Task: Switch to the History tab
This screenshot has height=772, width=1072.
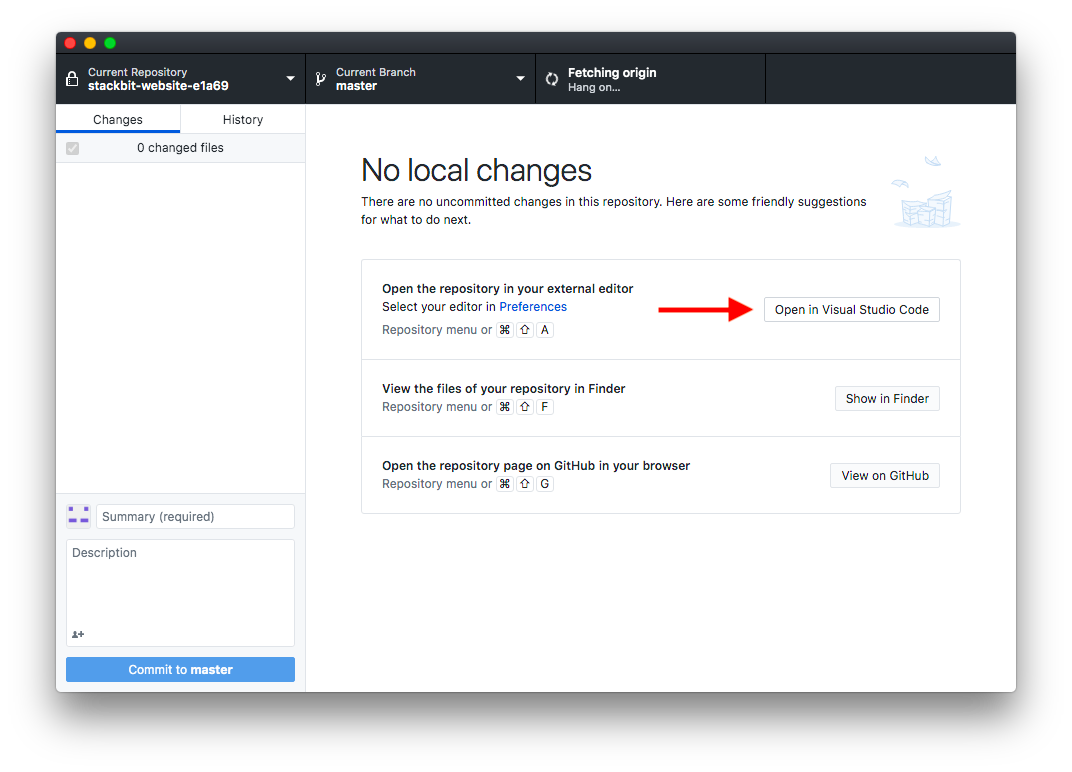Action: coord(243,119)
